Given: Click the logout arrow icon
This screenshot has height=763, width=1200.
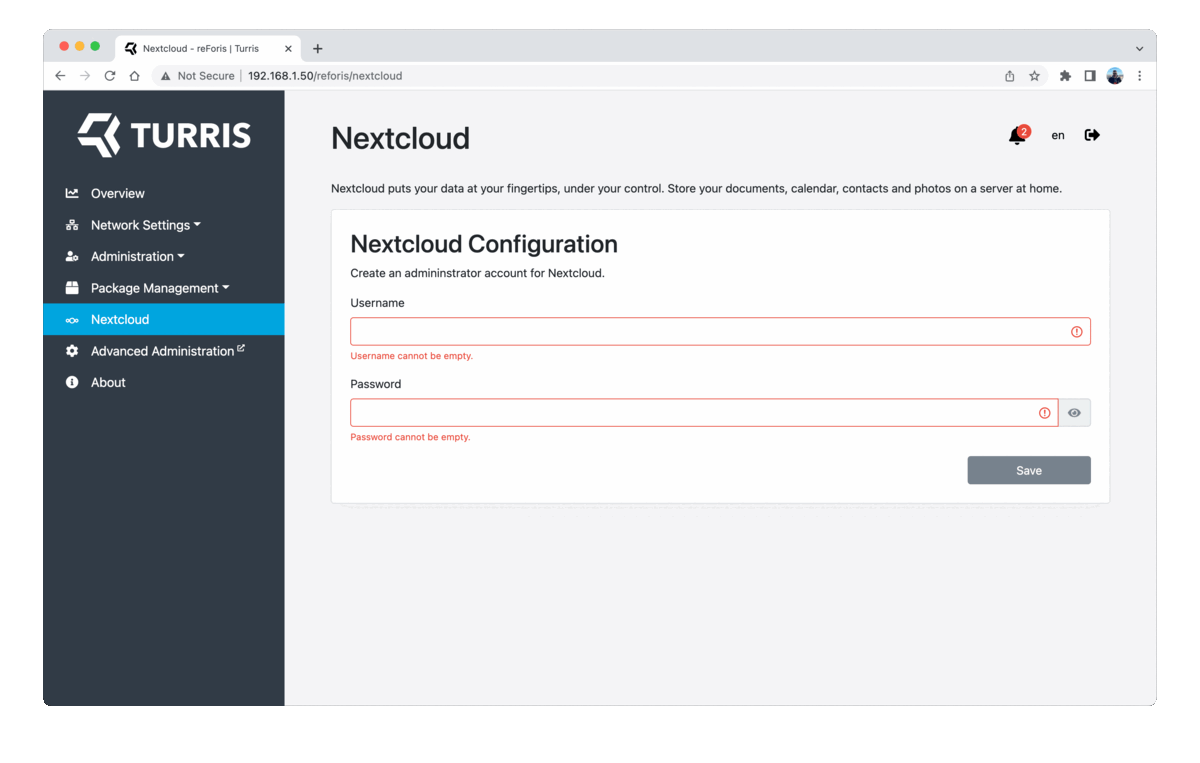Looking at the screenshot, I should [x=1092, y=135].
